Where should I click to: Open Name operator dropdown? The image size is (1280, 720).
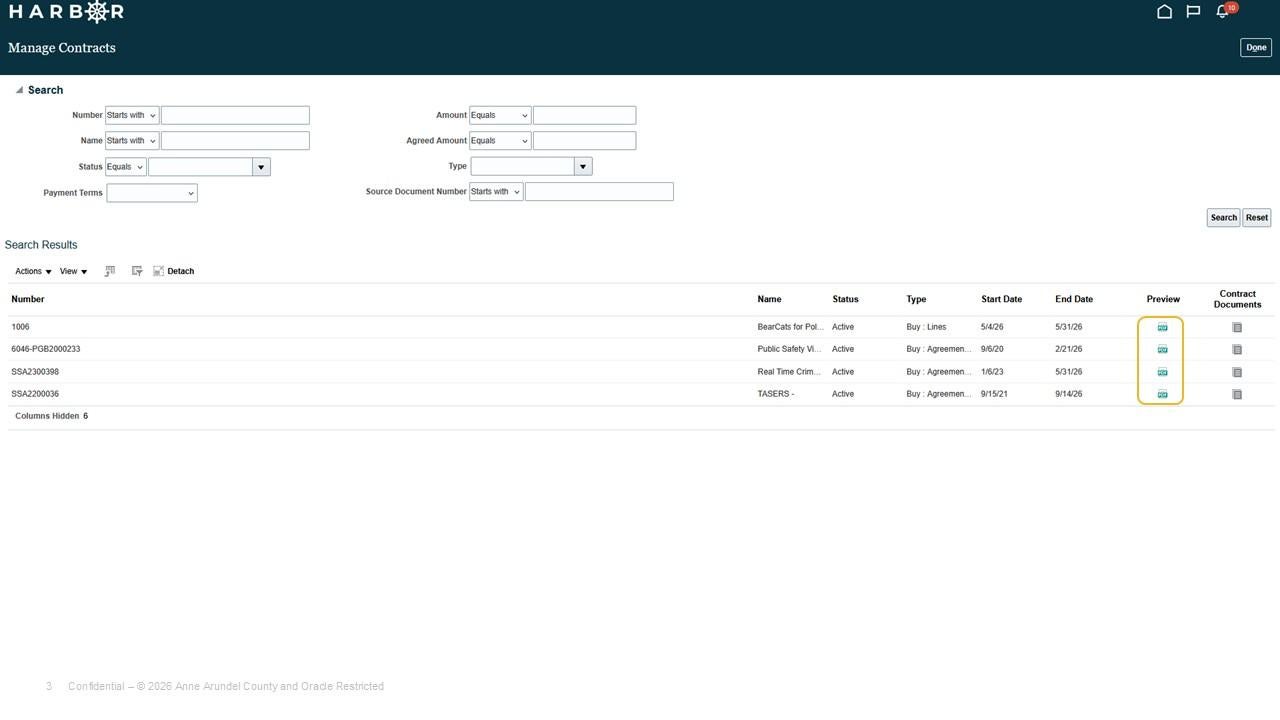[132, 141]
